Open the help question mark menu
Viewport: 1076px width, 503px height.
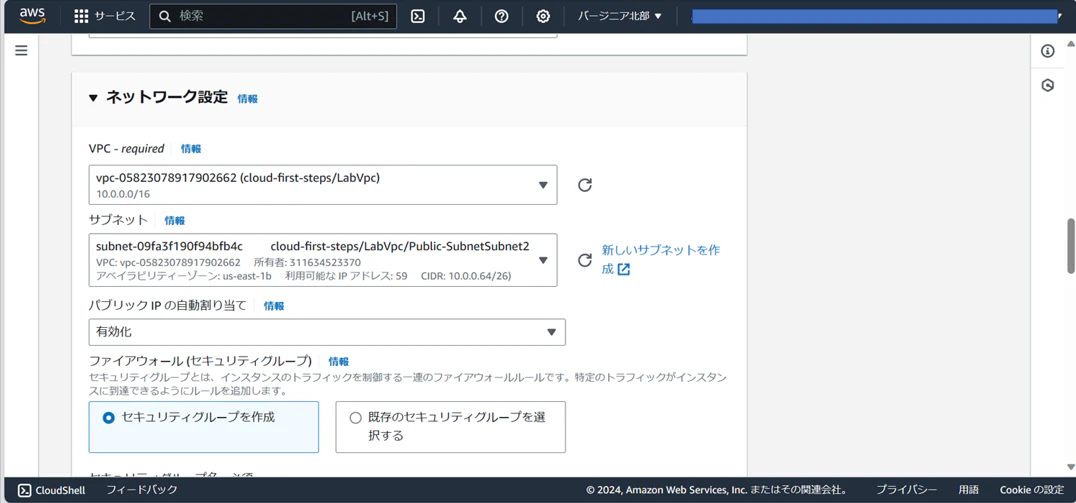pos(501,16)
